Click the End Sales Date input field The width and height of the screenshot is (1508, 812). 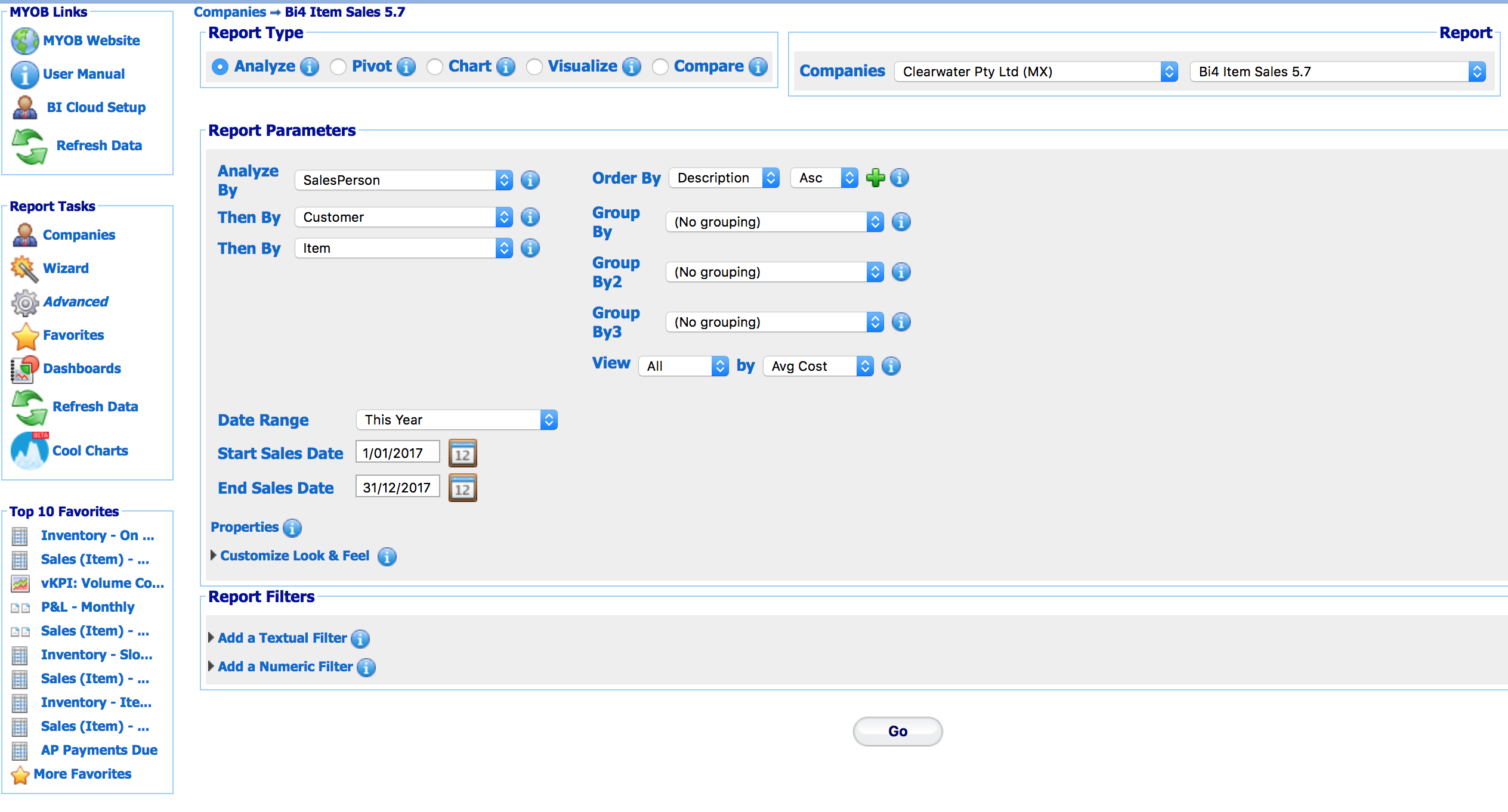398,488
